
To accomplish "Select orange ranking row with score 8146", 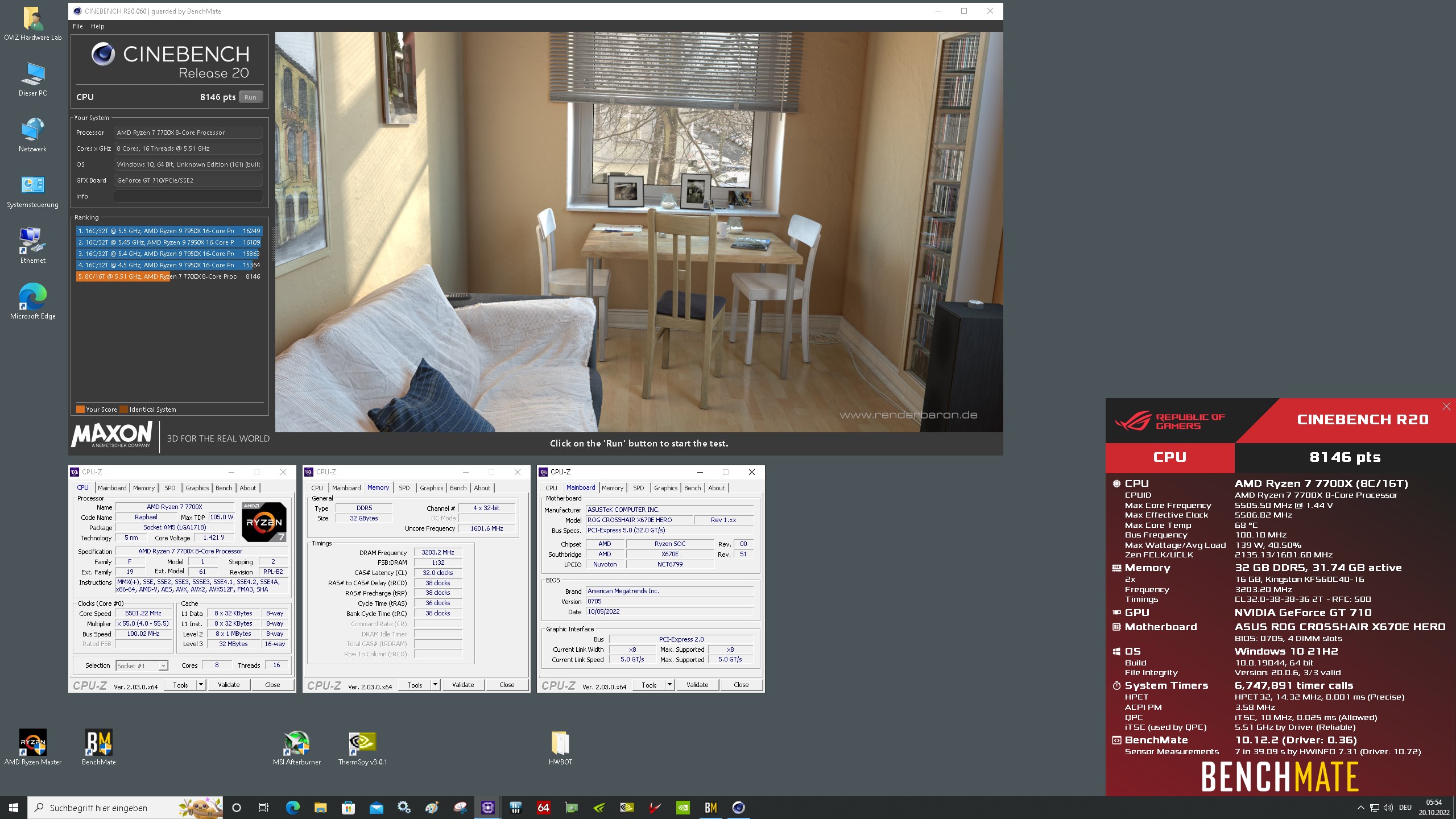I will 169,276.
